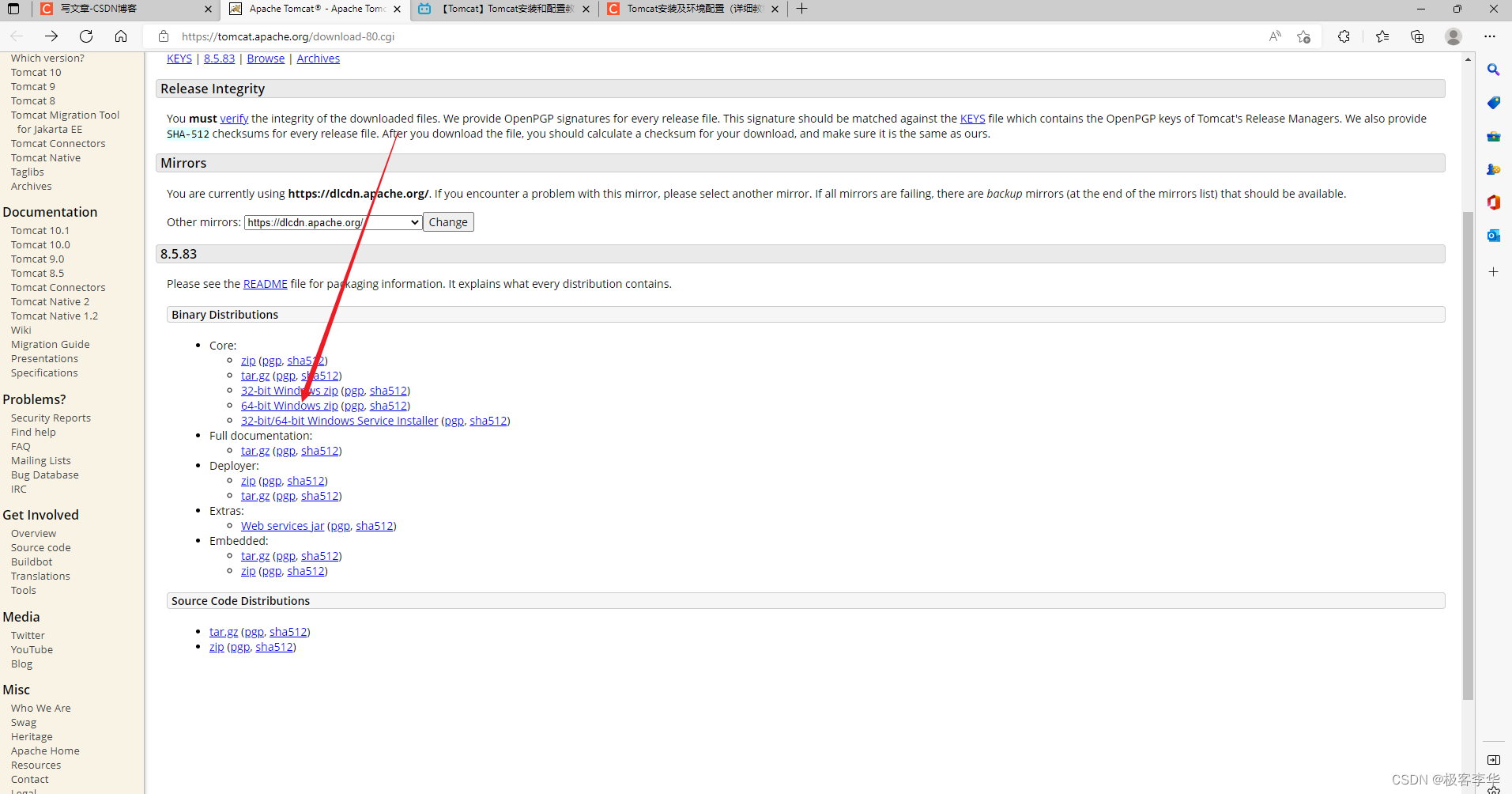
Task: Open Taglibs sidebar link
Action: [28, 172]
